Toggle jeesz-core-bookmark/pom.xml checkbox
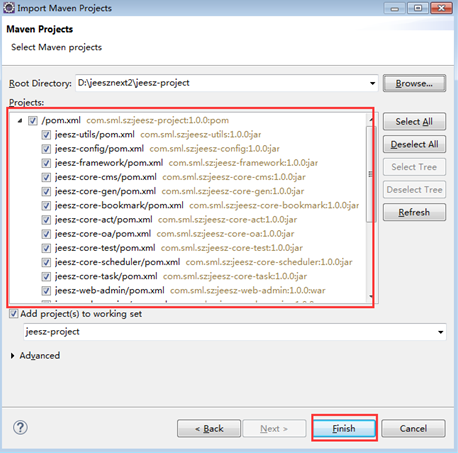Viewport: 458px width, 453px height. 46,205
